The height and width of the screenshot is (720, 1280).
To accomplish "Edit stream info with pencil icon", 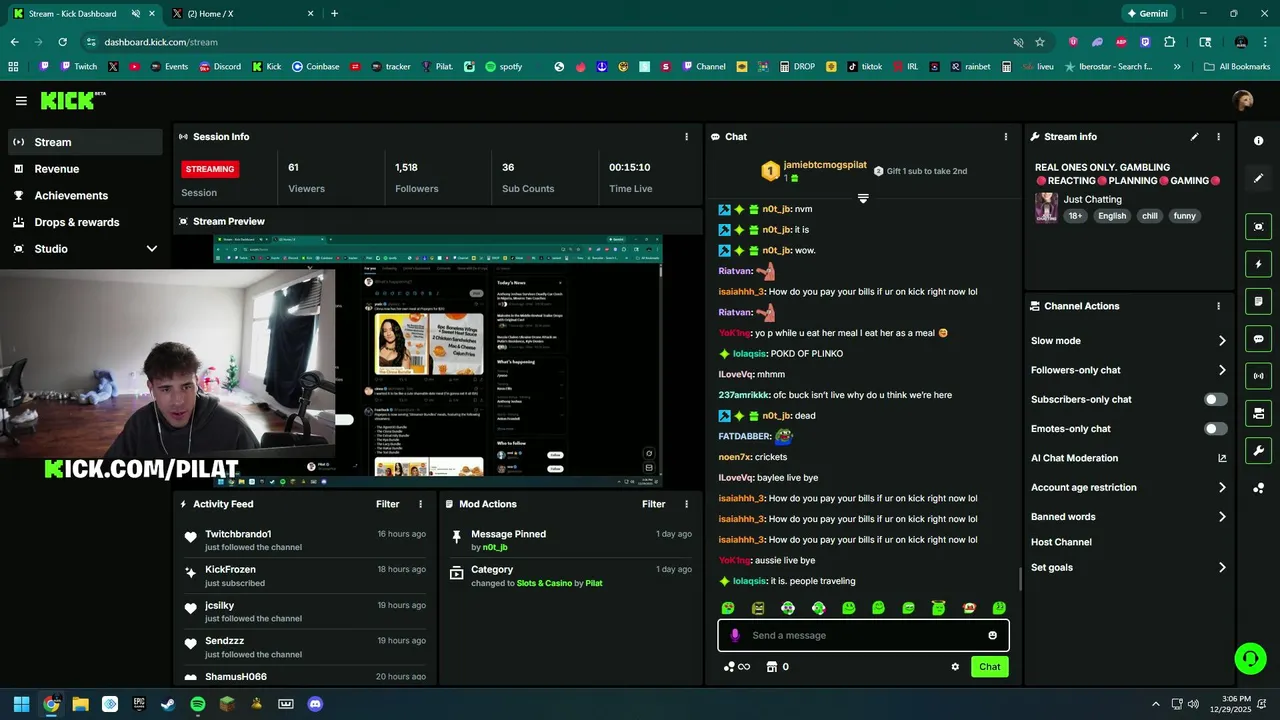I will (x=1194, y=137).
